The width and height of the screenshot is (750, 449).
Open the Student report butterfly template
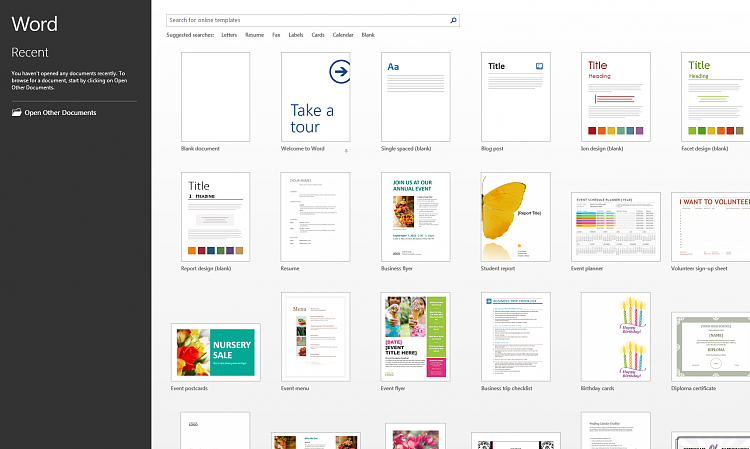coord(516,217)
